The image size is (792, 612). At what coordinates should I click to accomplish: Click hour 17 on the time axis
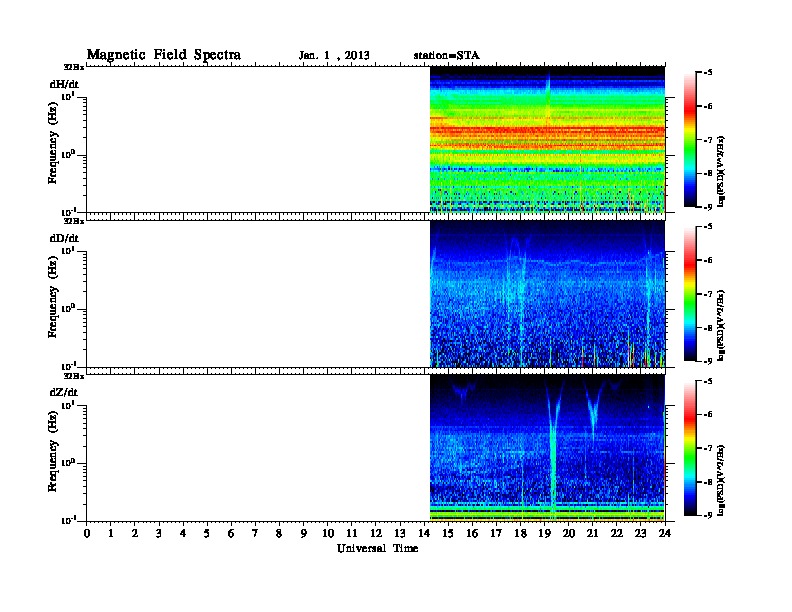point(496,534)
